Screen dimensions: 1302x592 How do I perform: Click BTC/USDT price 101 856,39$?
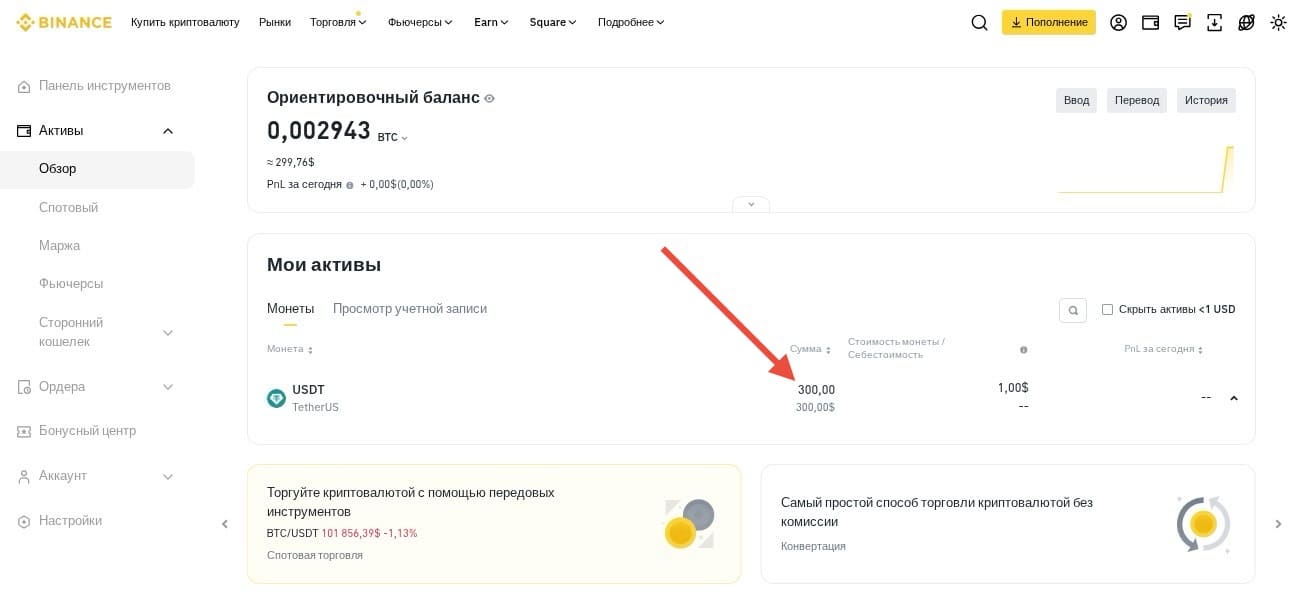coord(351,533)
